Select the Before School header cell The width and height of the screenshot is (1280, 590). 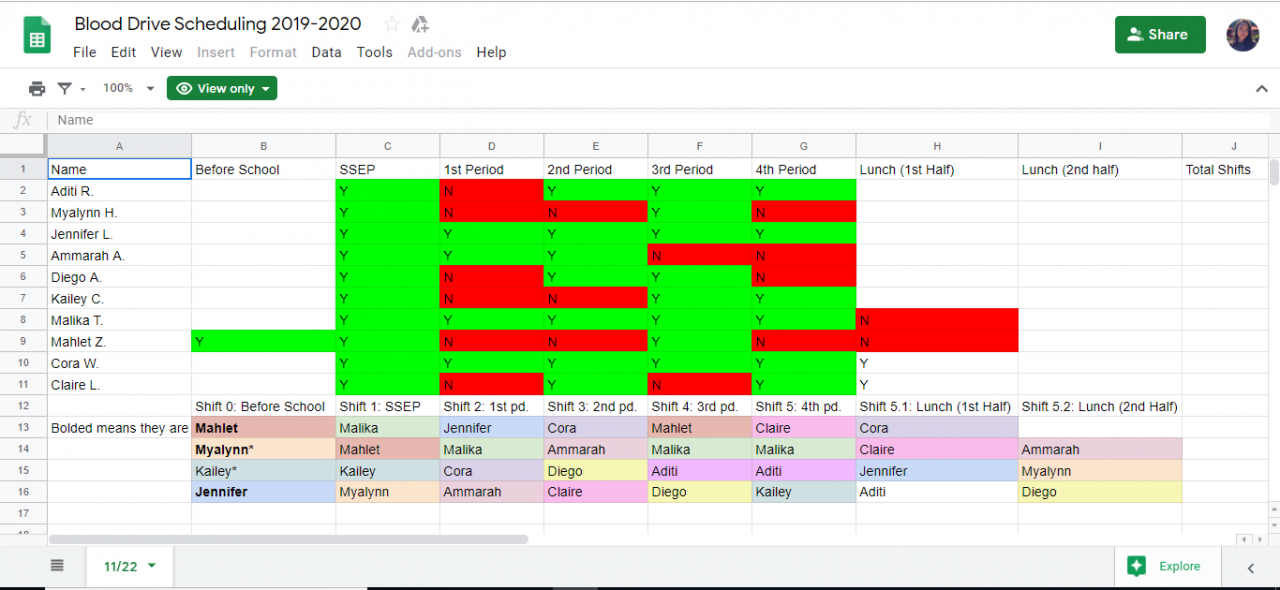tap(263, 169)
